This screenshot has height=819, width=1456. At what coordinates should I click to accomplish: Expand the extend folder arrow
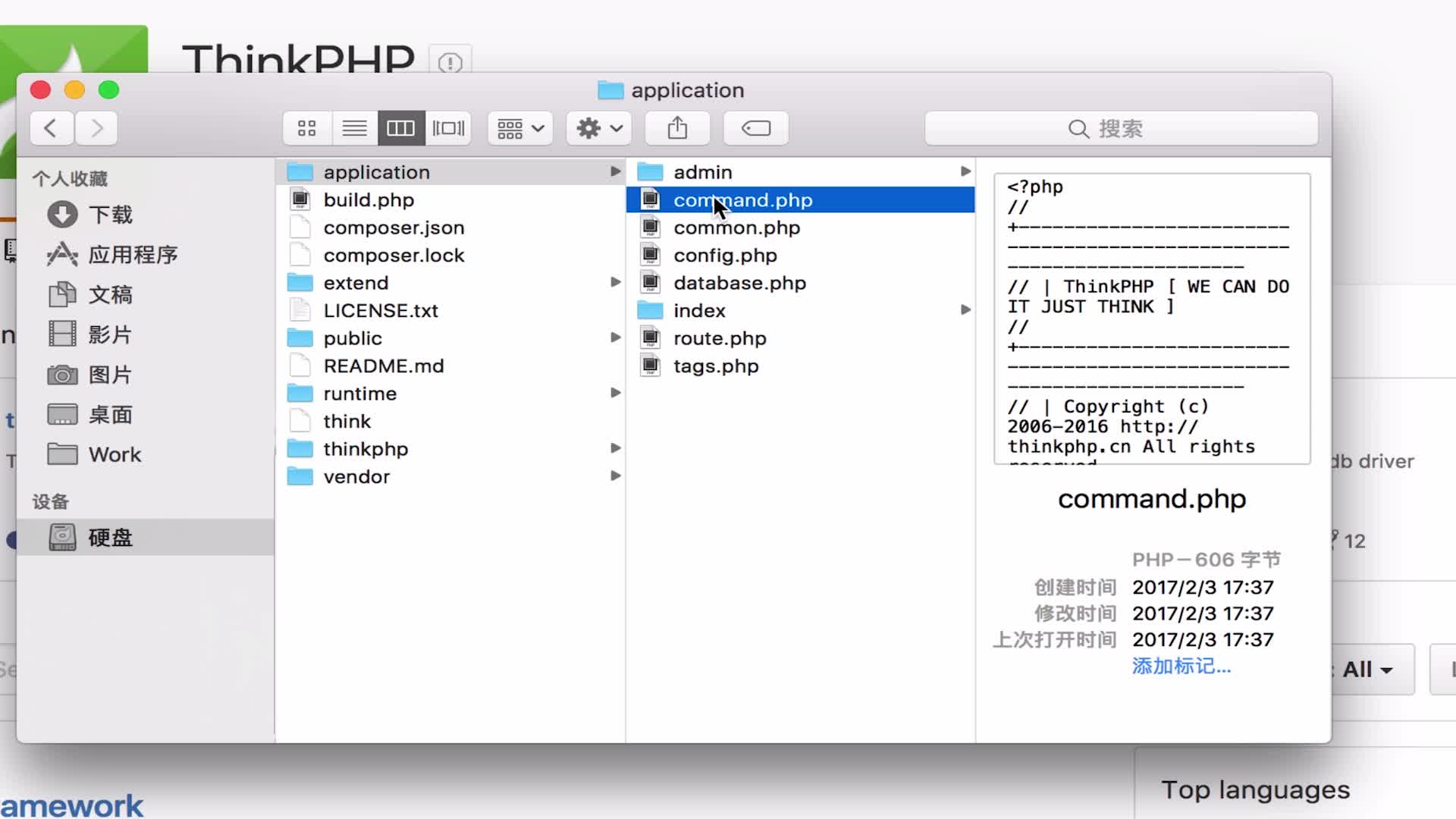coord(616,282)
